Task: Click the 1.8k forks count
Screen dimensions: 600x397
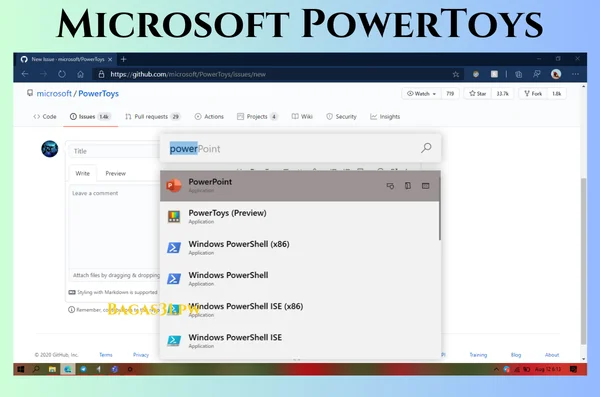Action: point(556,93)
